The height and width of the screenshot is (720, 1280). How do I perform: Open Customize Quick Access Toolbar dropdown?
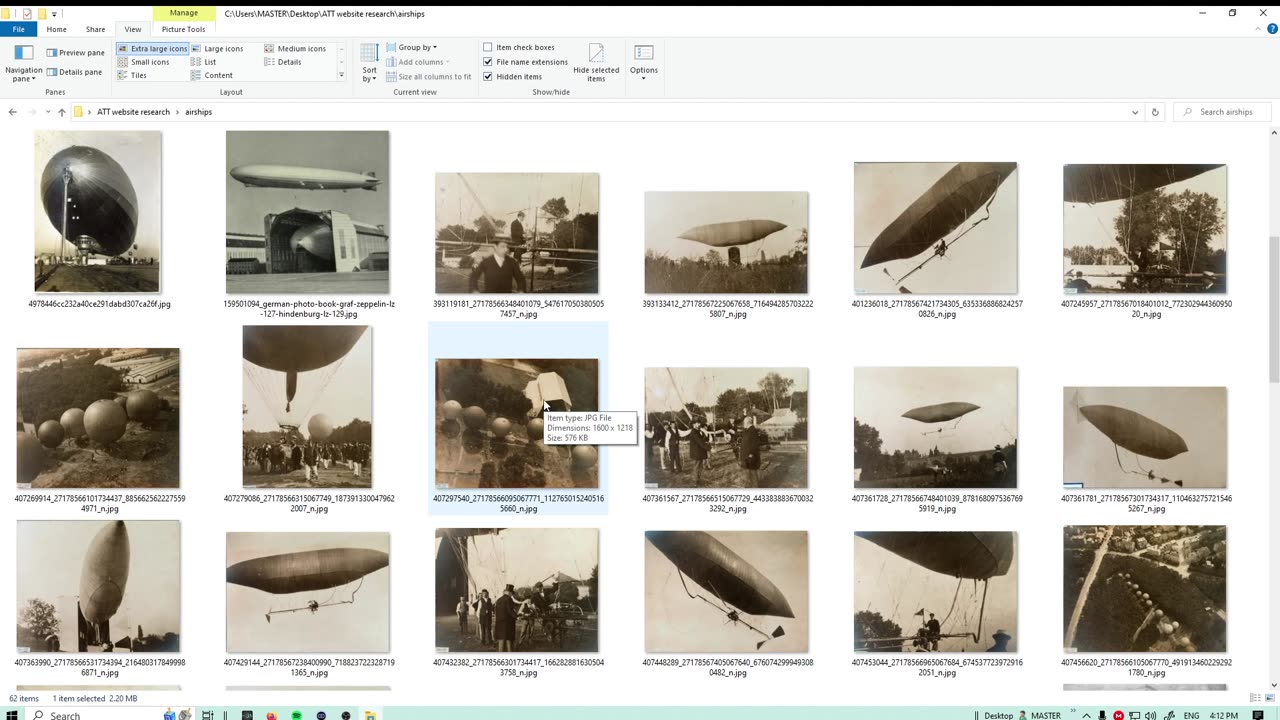pos(54,14)
